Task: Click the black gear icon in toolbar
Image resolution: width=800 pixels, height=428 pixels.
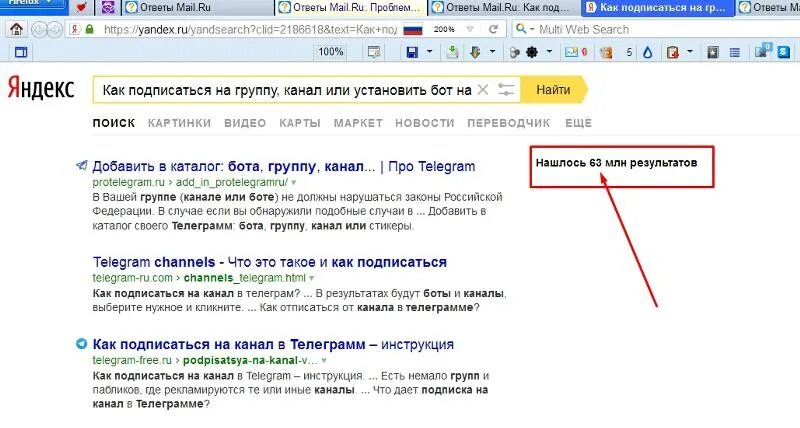Action: tap(532, 52)
